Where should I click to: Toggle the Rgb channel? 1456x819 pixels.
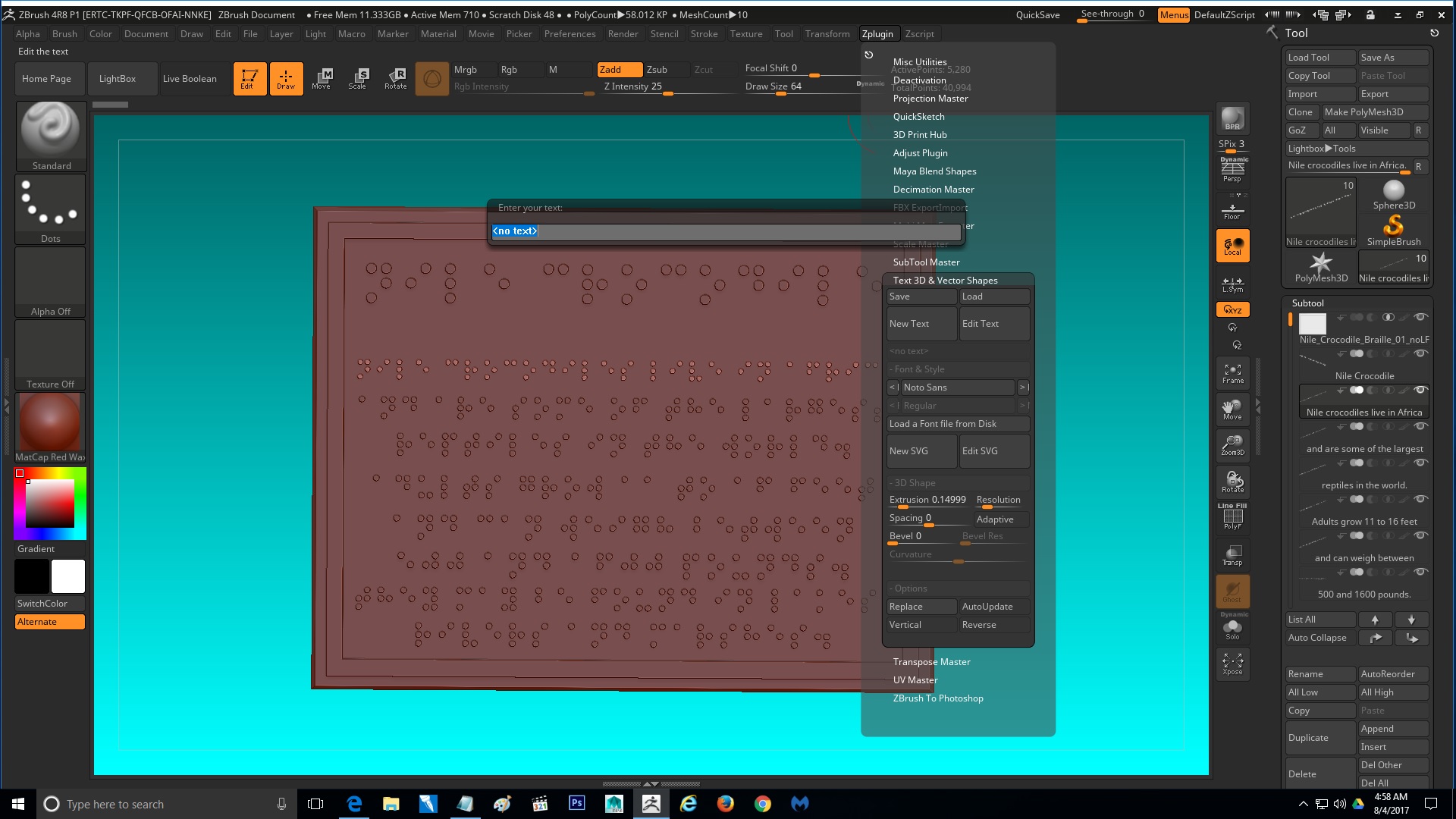pos(520,69)
